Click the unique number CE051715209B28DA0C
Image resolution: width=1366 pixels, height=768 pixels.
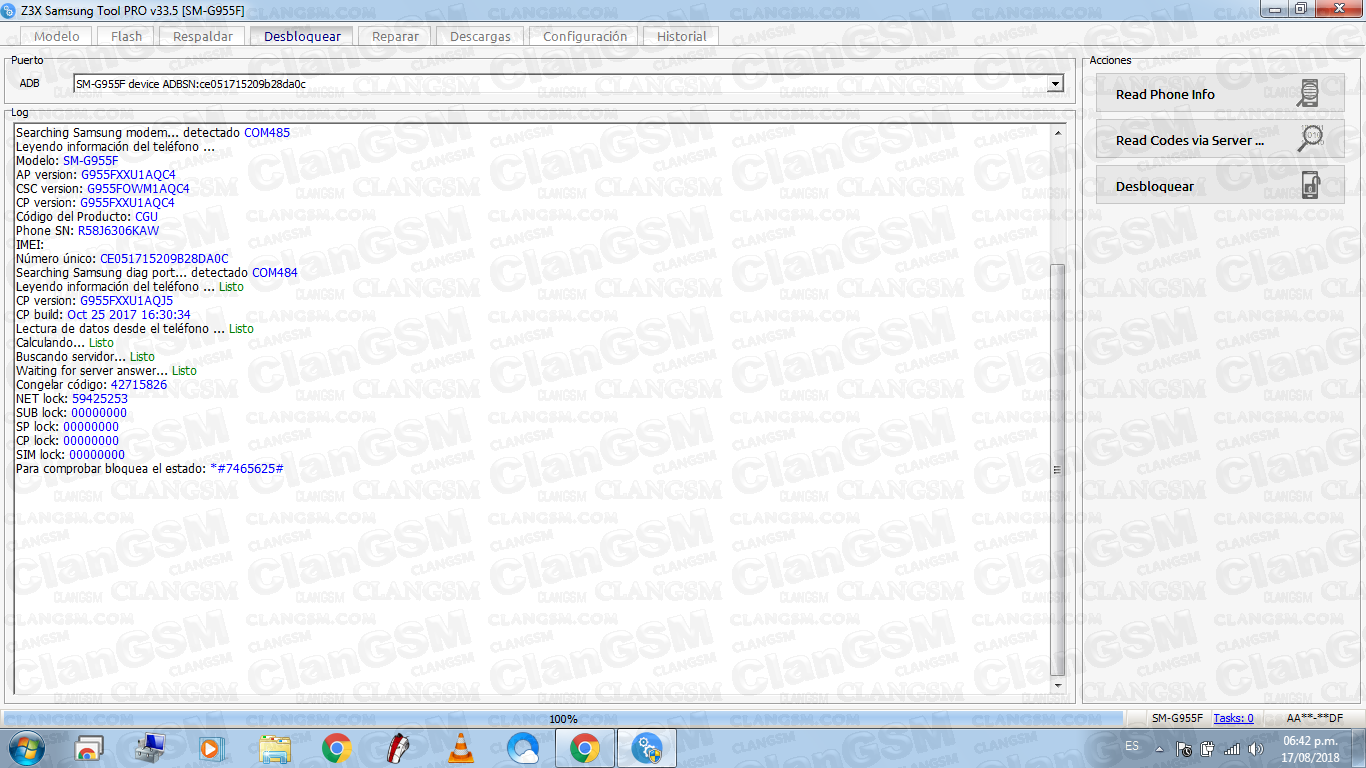[x=164, y=258]
